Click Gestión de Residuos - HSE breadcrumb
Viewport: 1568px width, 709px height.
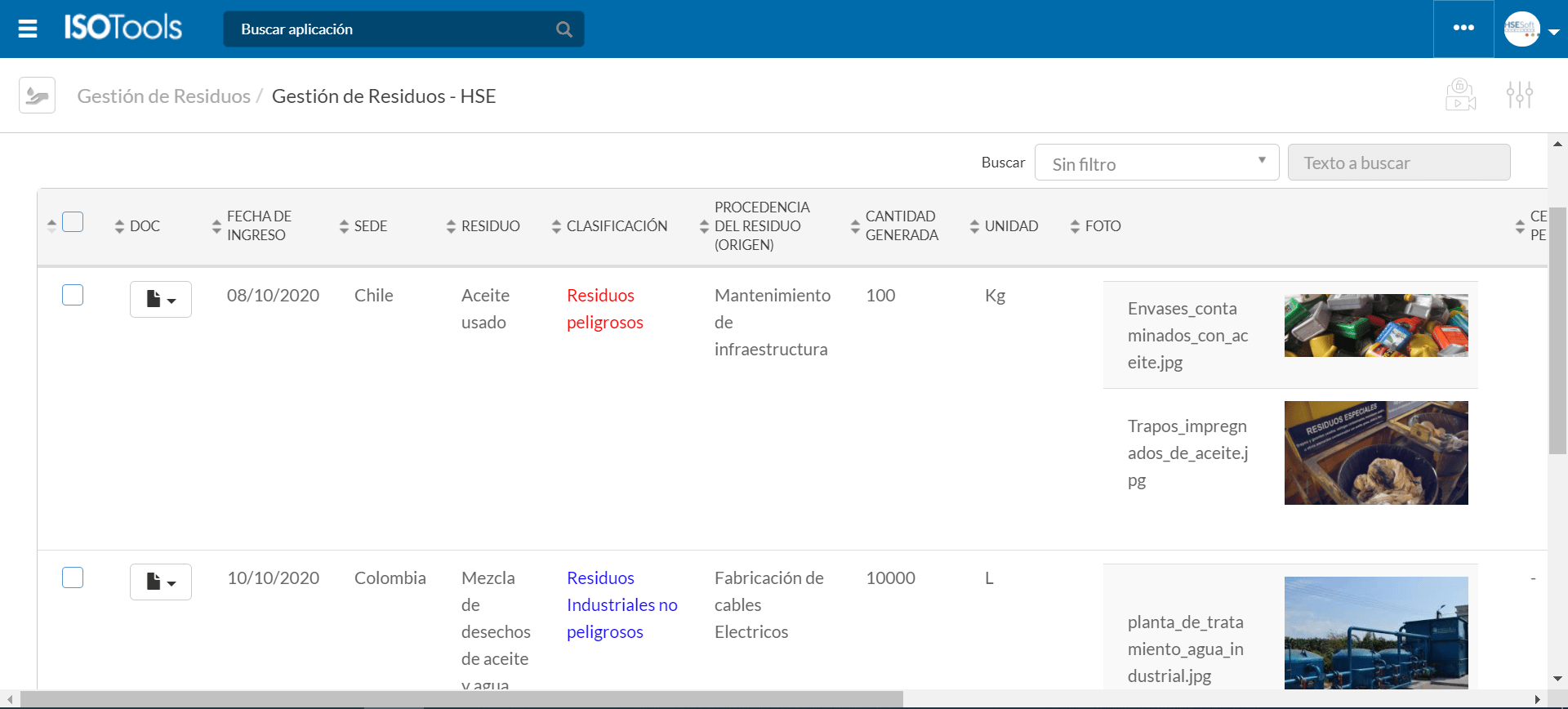384,96
